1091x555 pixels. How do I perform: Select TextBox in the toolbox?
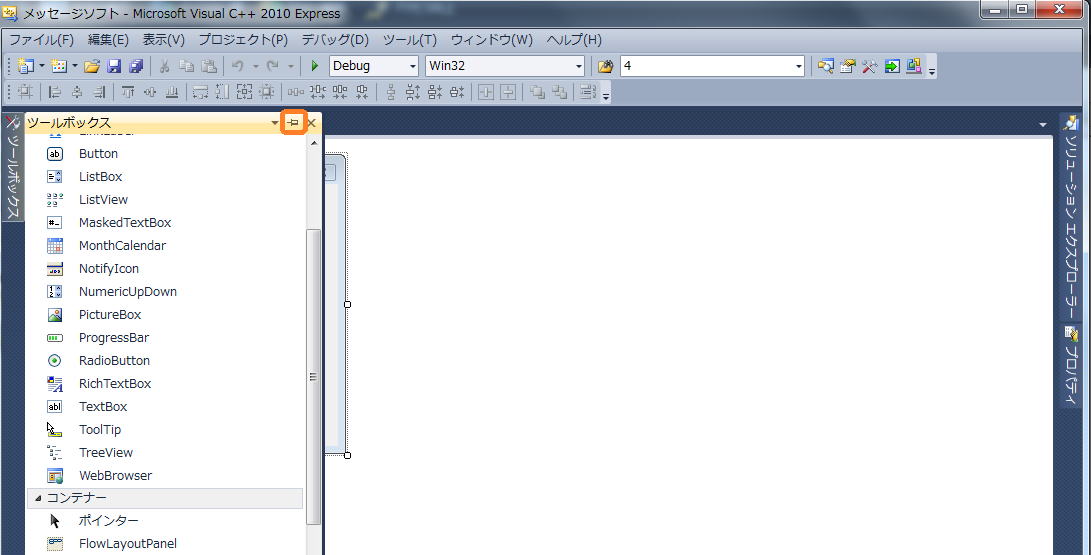point(164,406)
